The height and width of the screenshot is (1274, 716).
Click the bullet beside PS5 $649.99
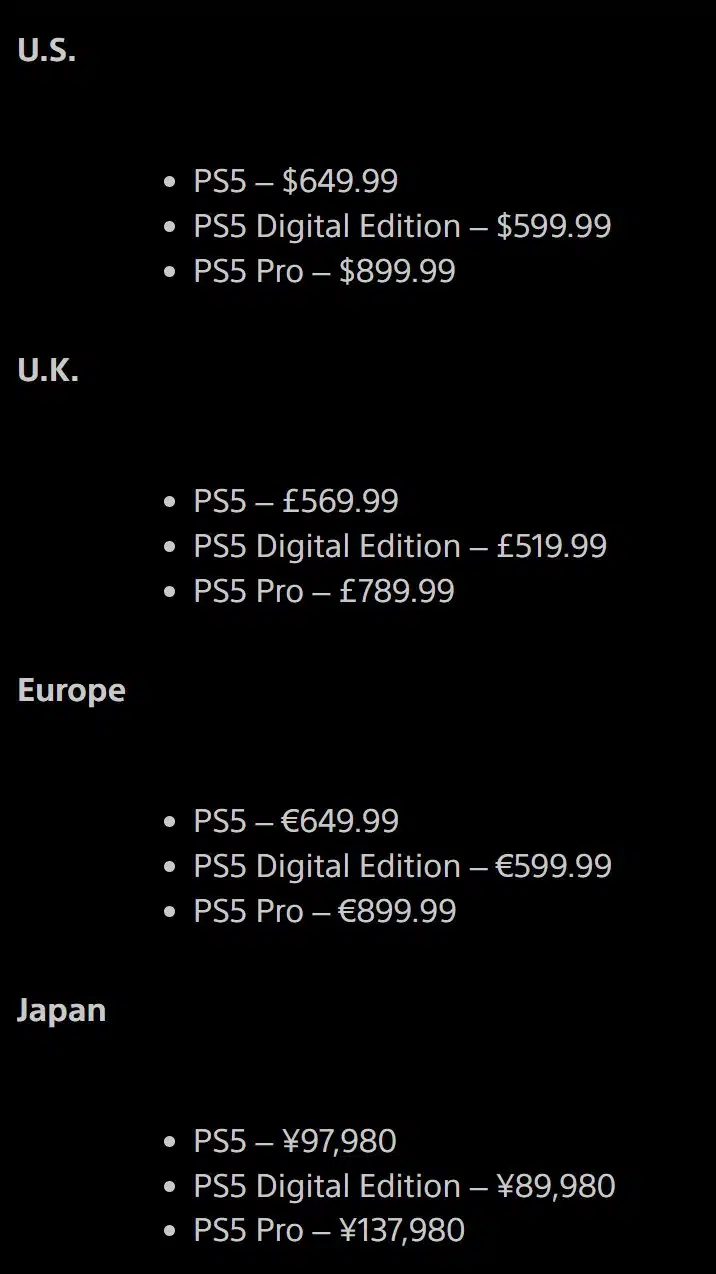pos(169,182)
